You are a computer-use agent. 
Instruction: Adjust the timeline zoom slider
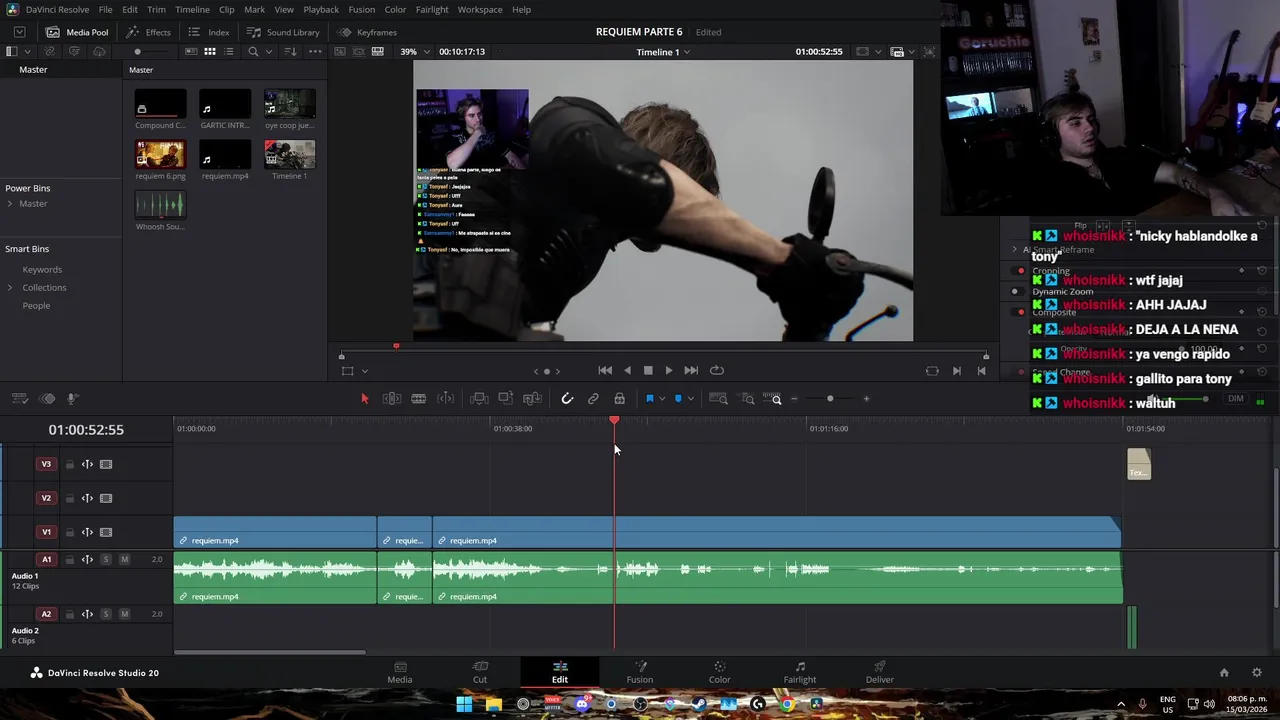(830, 399)
